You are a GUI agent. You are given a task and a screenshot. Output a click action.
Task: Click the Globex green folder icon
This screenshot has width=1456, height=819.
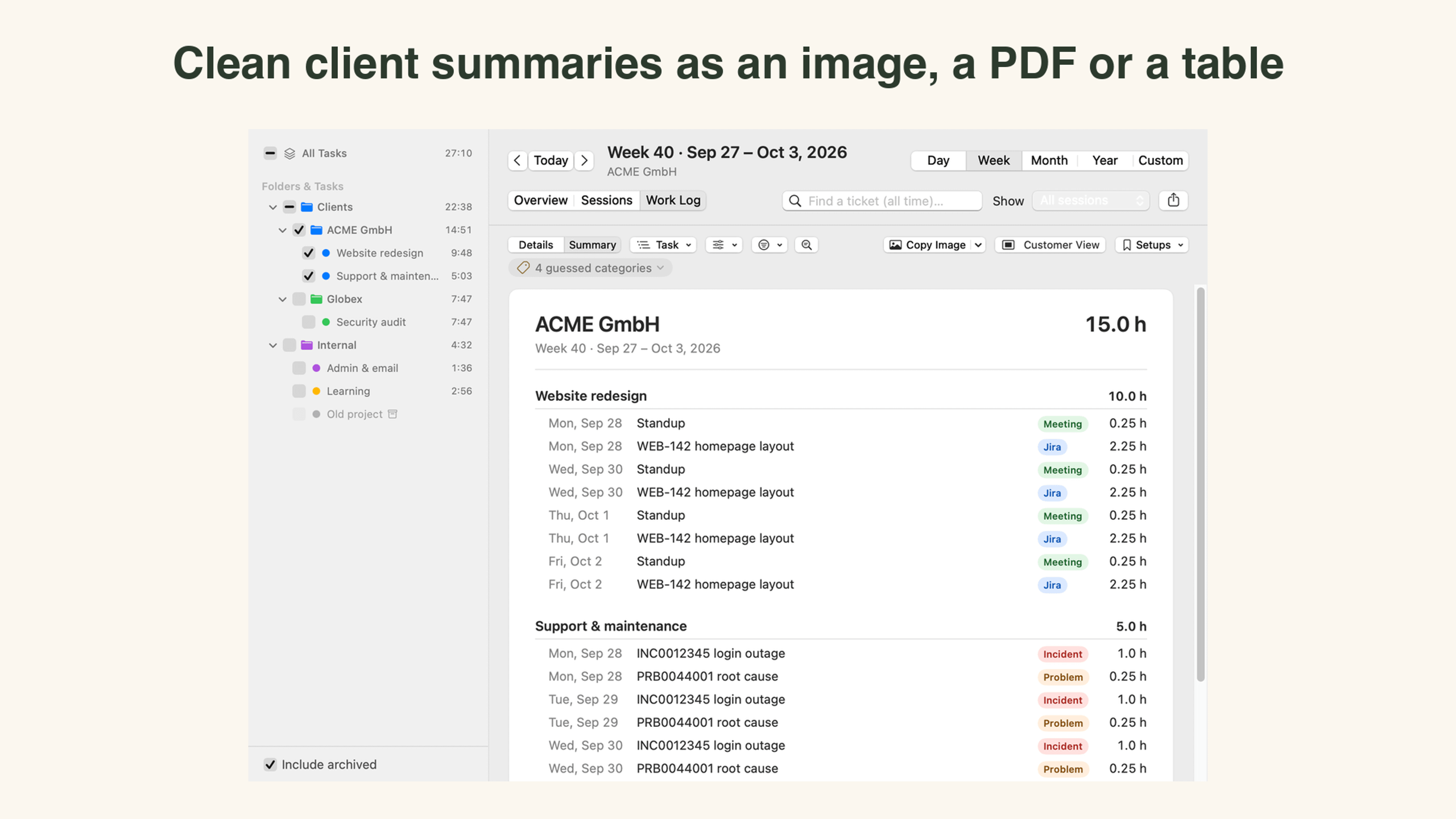tap(317, 299)
